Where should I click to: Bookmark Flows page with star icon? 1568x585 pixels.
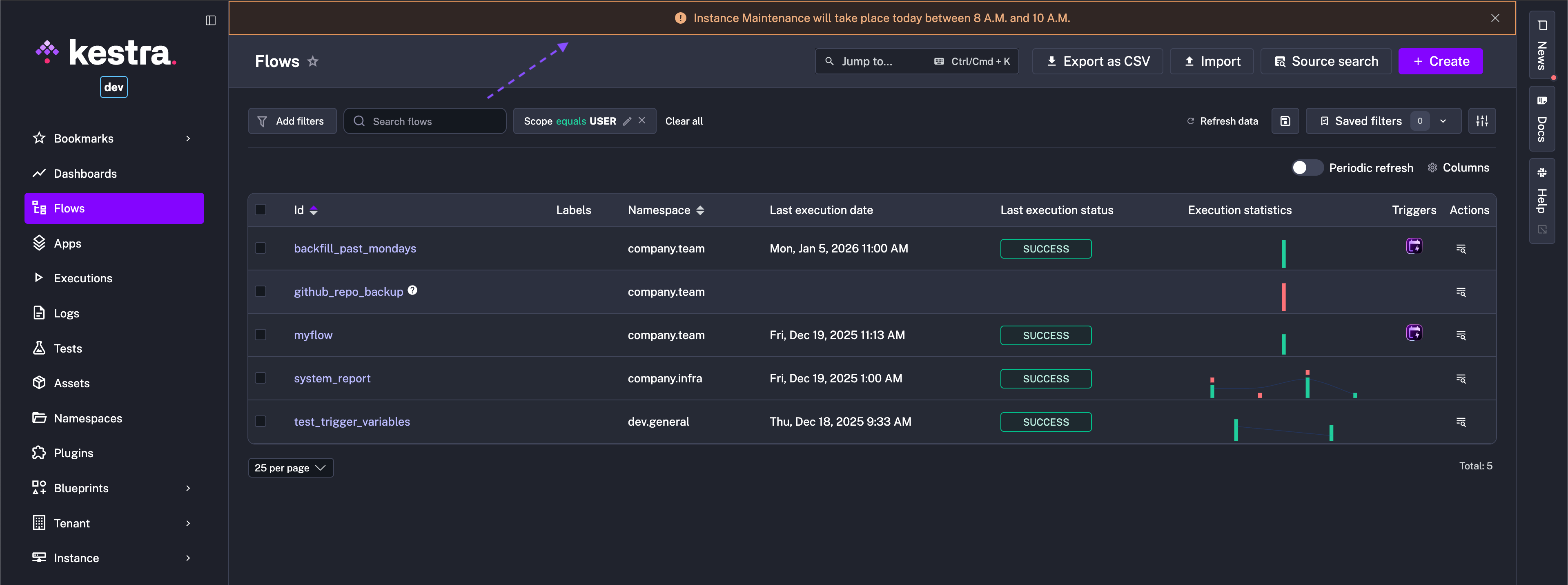pos(313,62)
